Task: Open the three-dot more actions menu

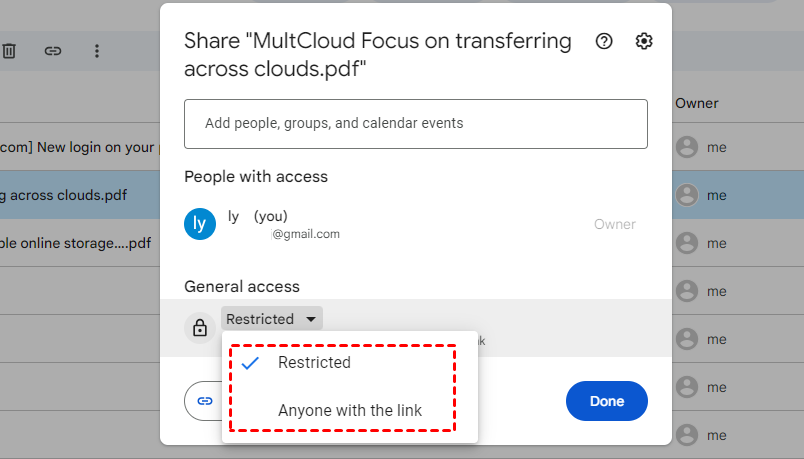Action: (x=97, y=51)
